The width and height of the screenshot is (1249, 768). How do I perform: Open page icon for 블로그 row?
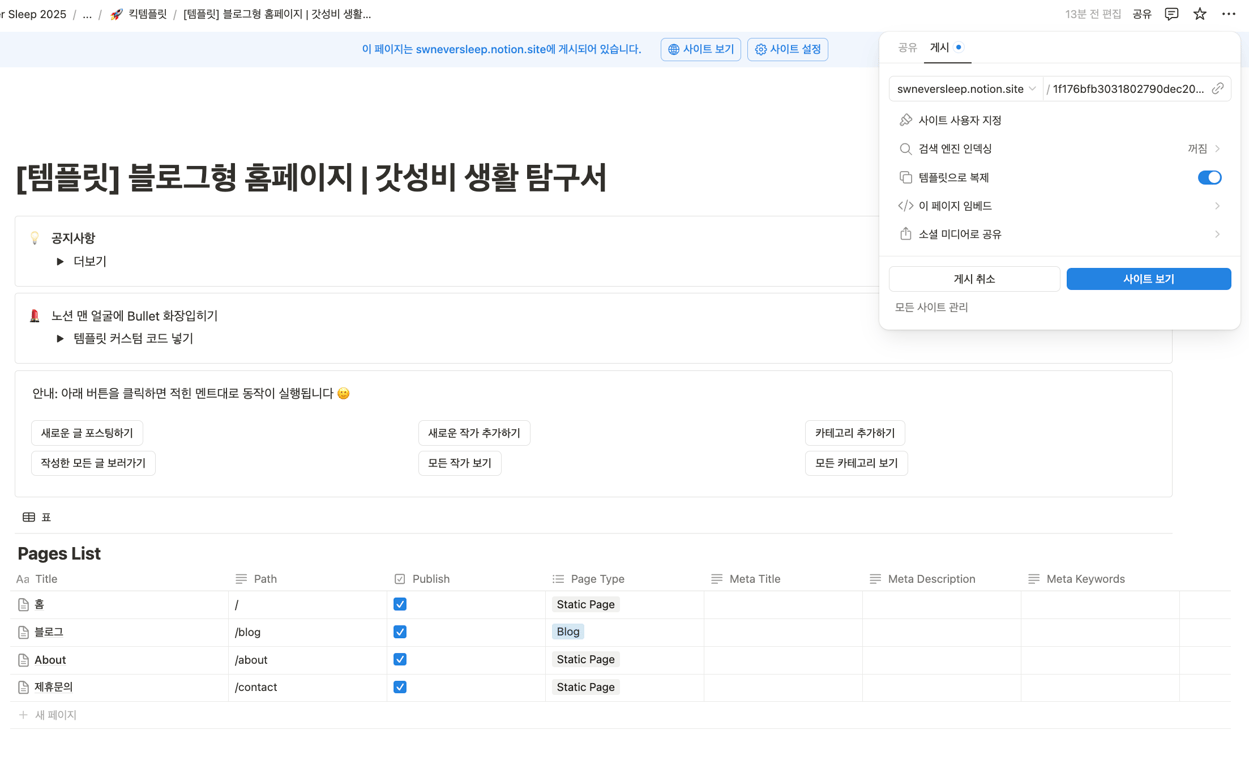(23, 632)
